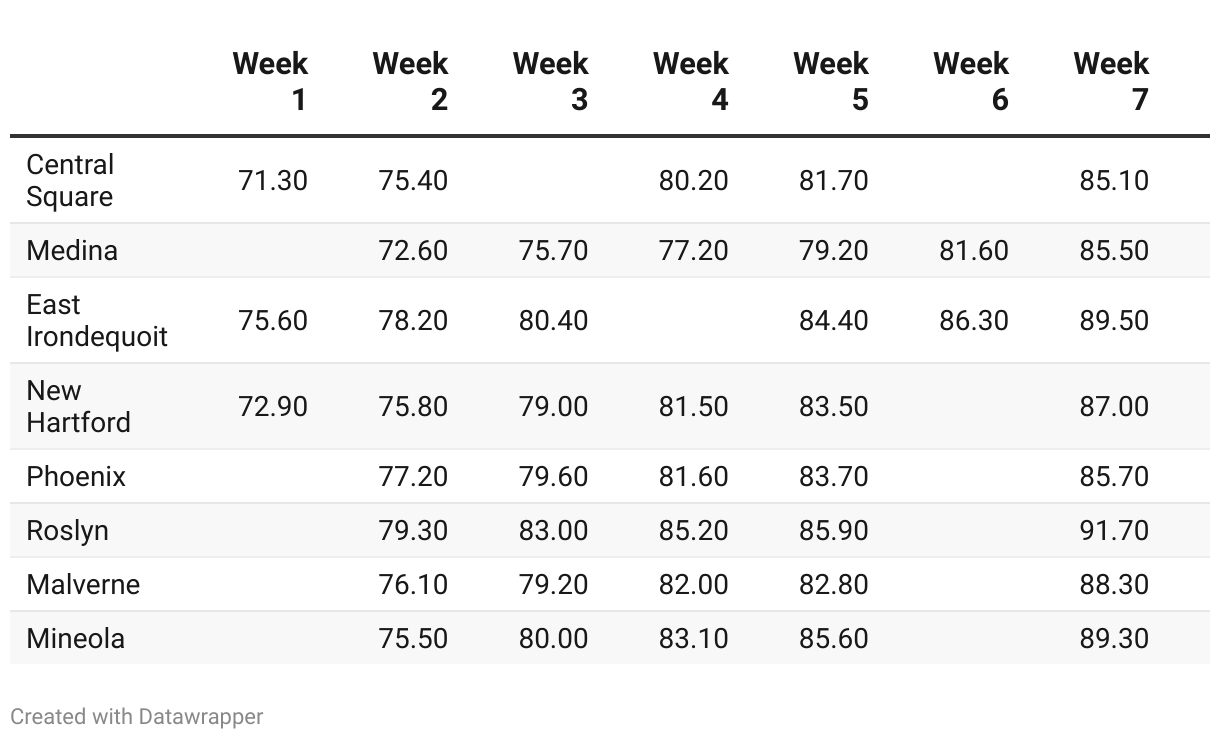This screenshot has width=1220, height=740.
Task: Select the Week 3 column header
Action: 550,81
